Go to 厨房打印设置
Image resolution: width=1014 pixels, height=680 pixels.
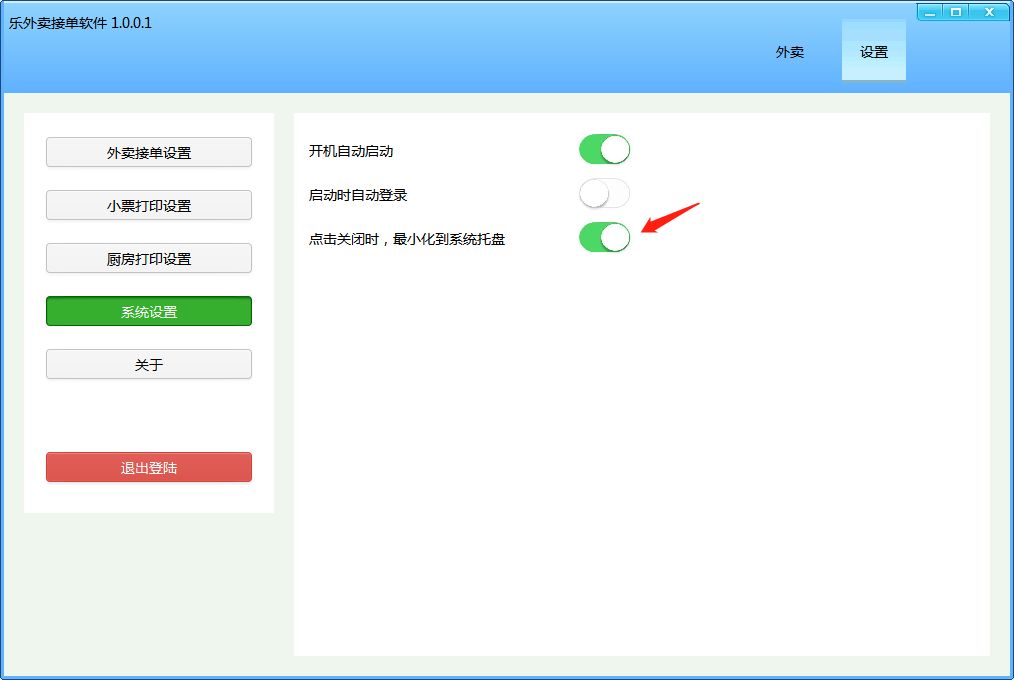(x=149, y=258)
